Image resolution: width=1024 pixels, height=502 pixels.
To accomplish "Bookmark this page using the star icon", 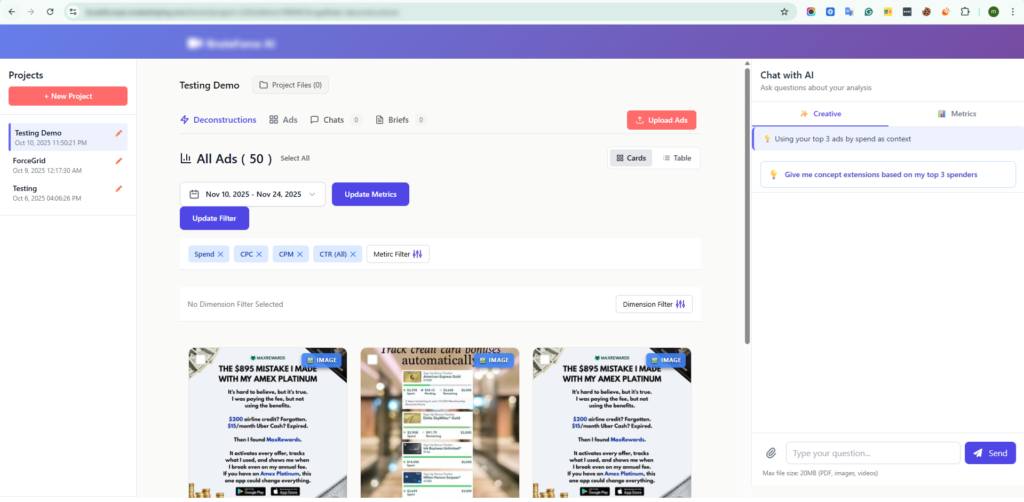I will [784, 11].
